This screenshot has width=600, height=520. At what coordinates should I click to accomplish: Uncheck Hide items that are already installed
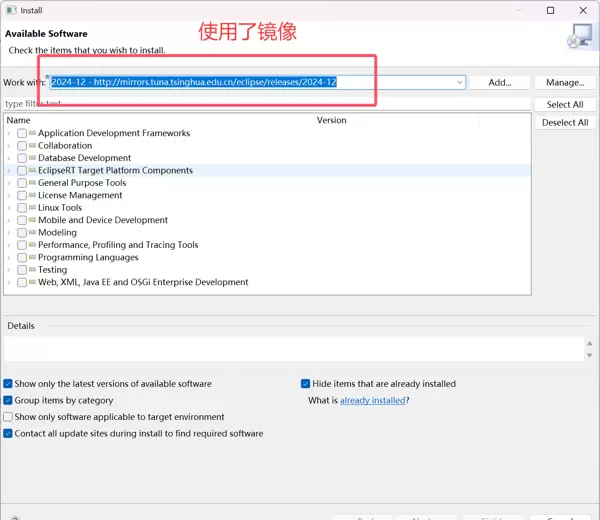click(x=305, y=384)
